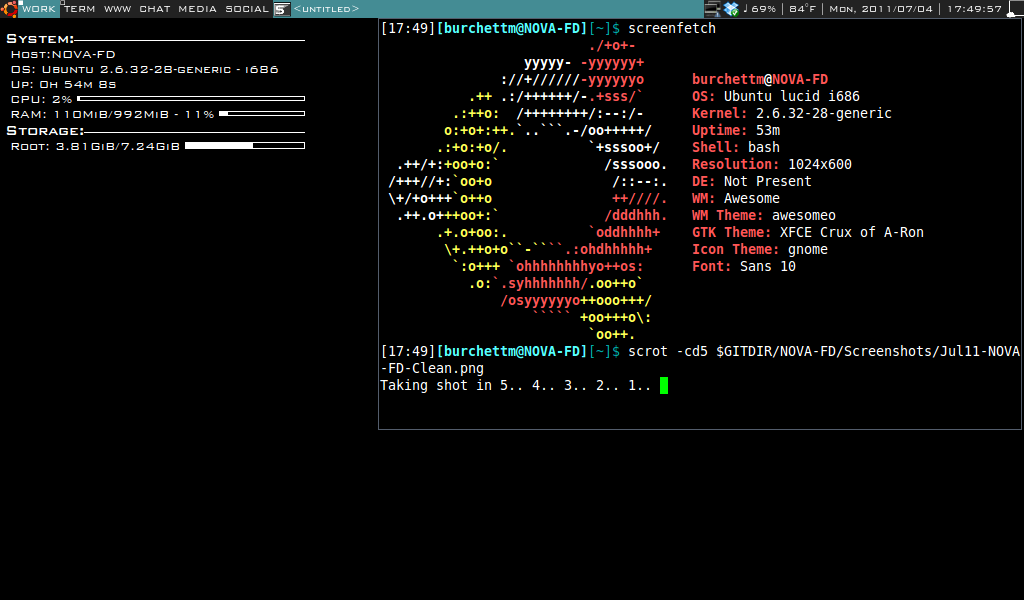Click the "Font: Sans 10" line
The image size is (1024, 600).
point(744,266)
